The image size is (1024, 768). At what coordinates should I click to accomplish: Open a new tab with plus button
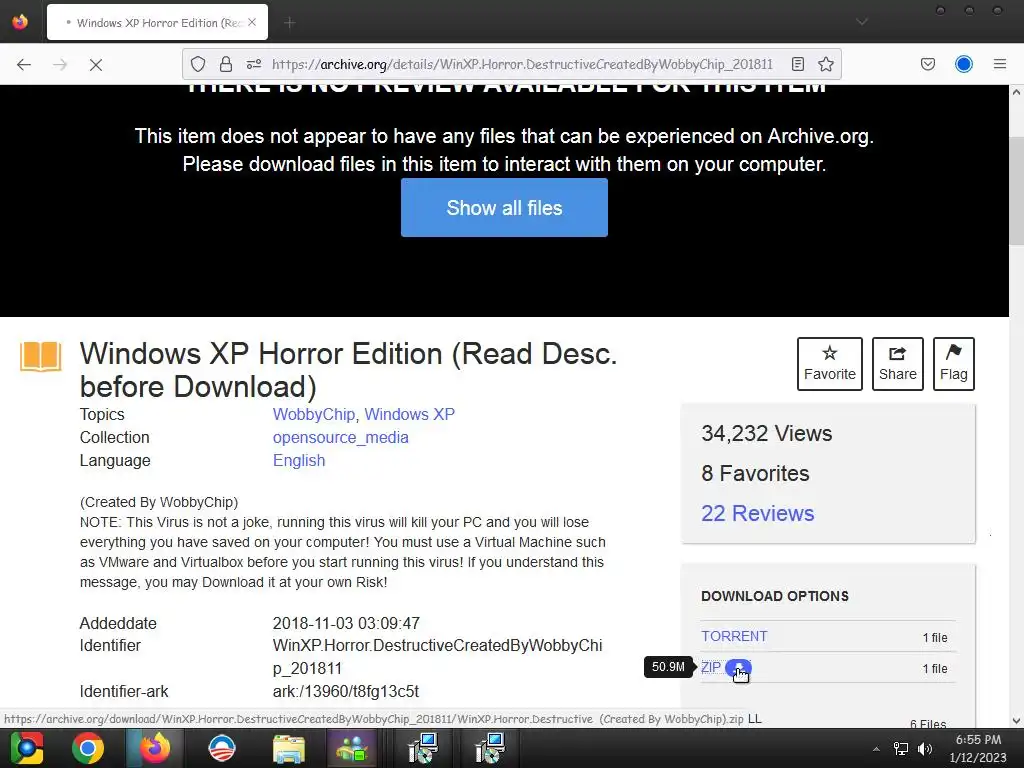[x=290, y=23]
